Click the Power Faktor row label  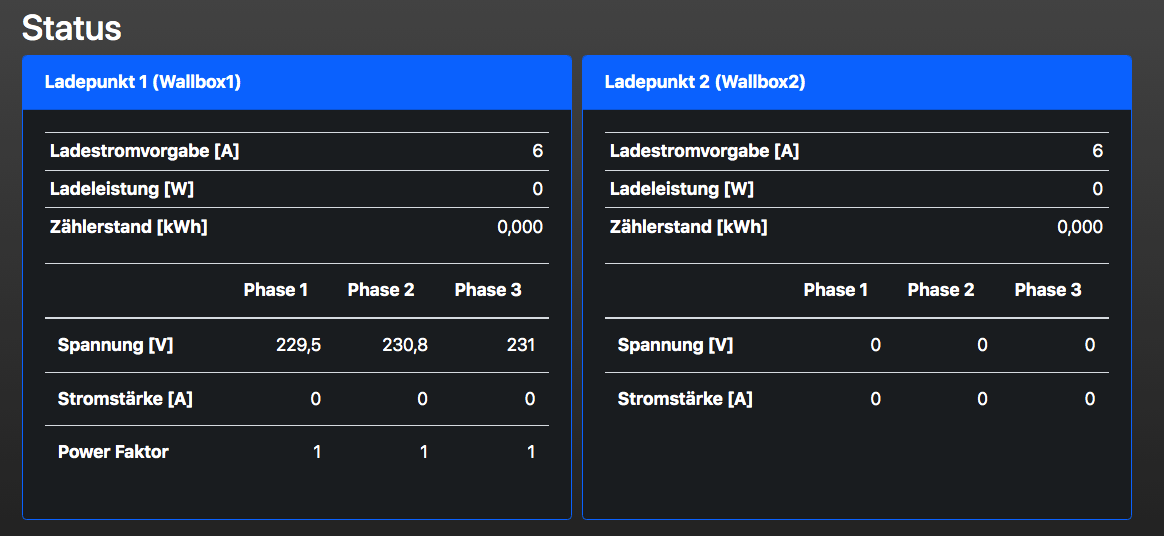[x=113, y=452]
